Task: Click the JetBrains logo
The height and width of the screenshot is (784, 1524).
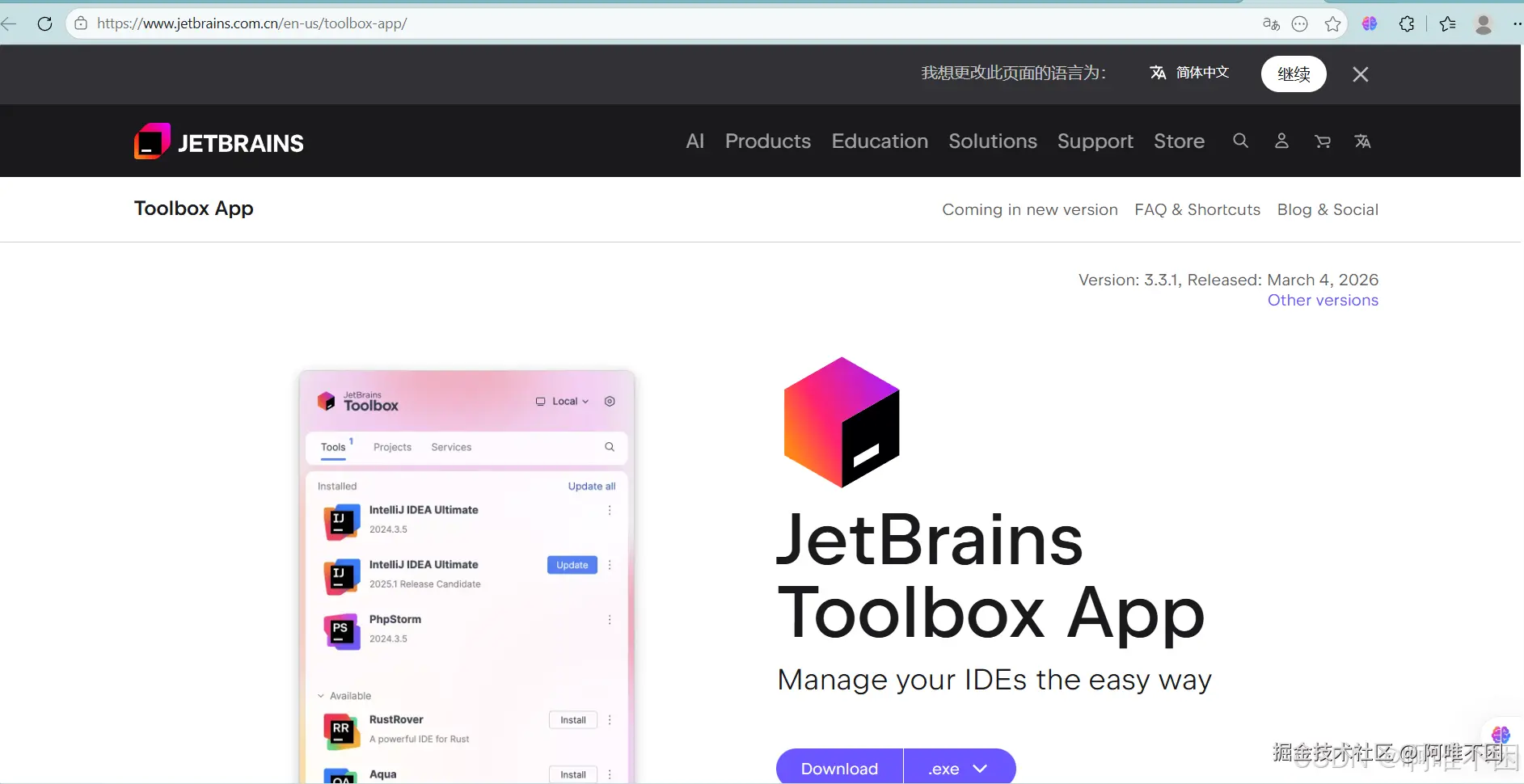Action: (219, 141)
